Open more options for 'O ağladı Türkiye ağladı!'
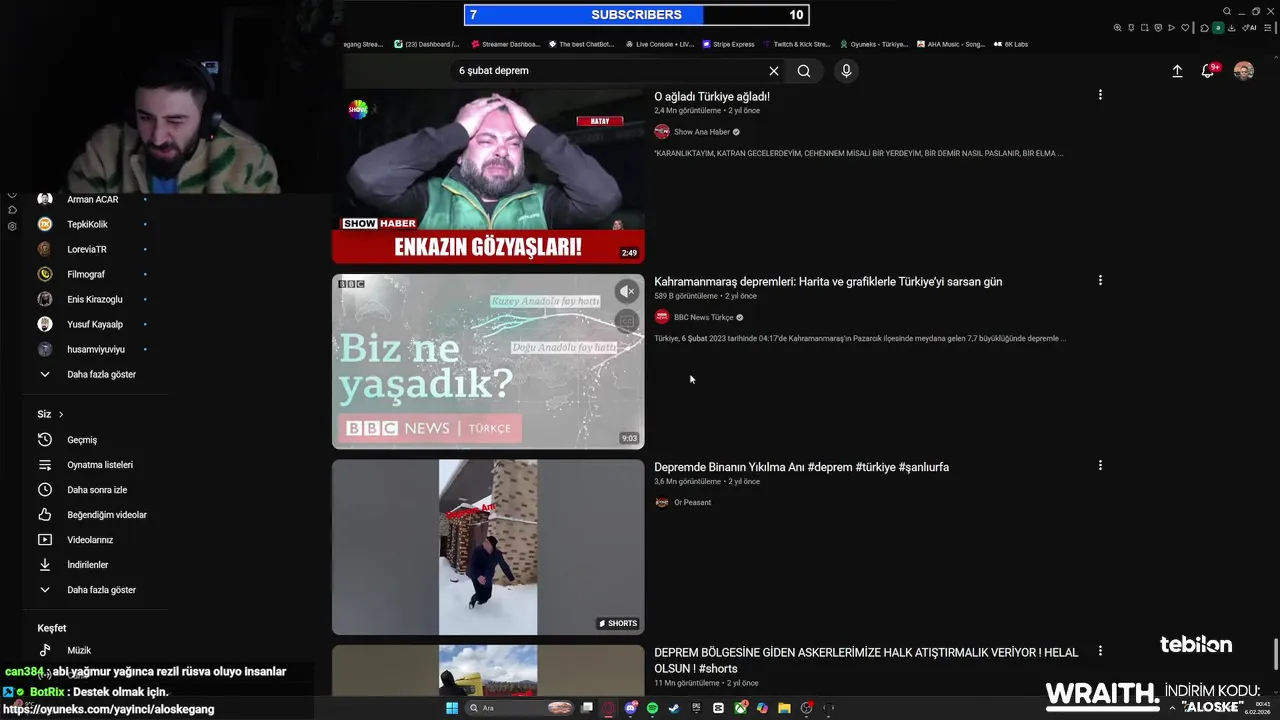Viewport: 1280px width, 720px height. tap(1100, 95)
